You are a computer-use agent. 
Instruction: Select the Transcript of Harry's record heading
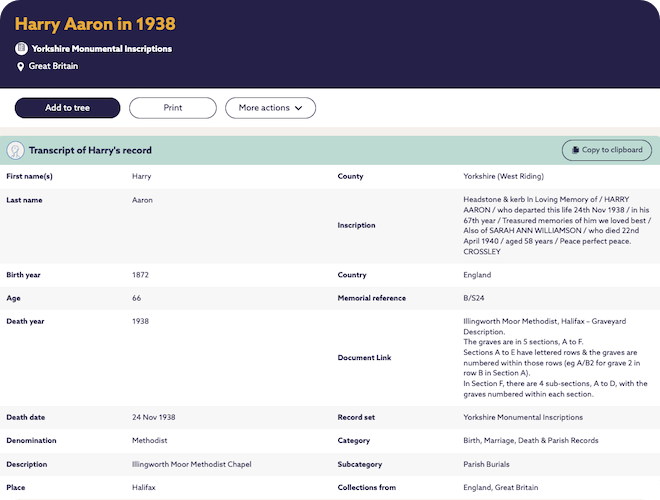coord(90,150)
